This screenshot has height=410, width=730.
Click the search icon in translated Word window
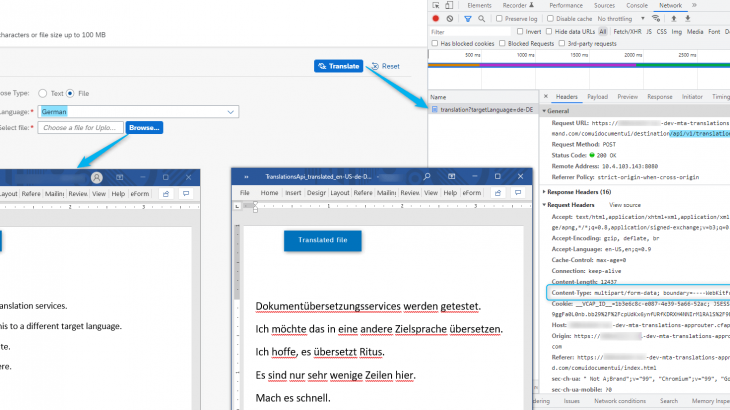[x=426, y=176]
